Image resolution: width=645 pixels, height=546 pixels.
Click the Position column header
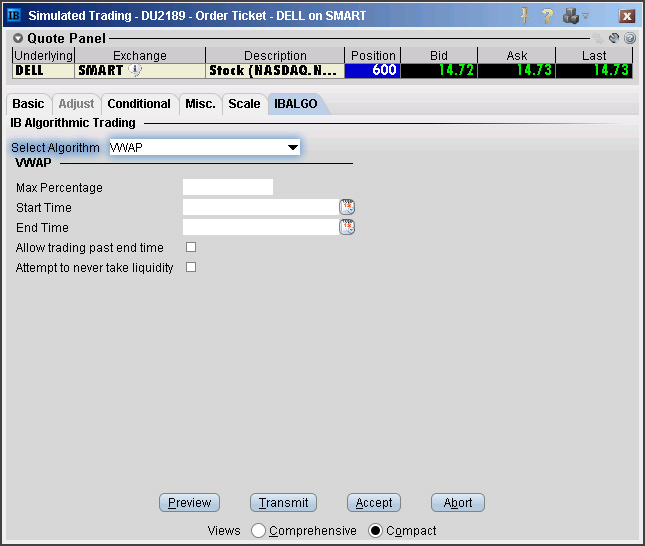(373, 56)
